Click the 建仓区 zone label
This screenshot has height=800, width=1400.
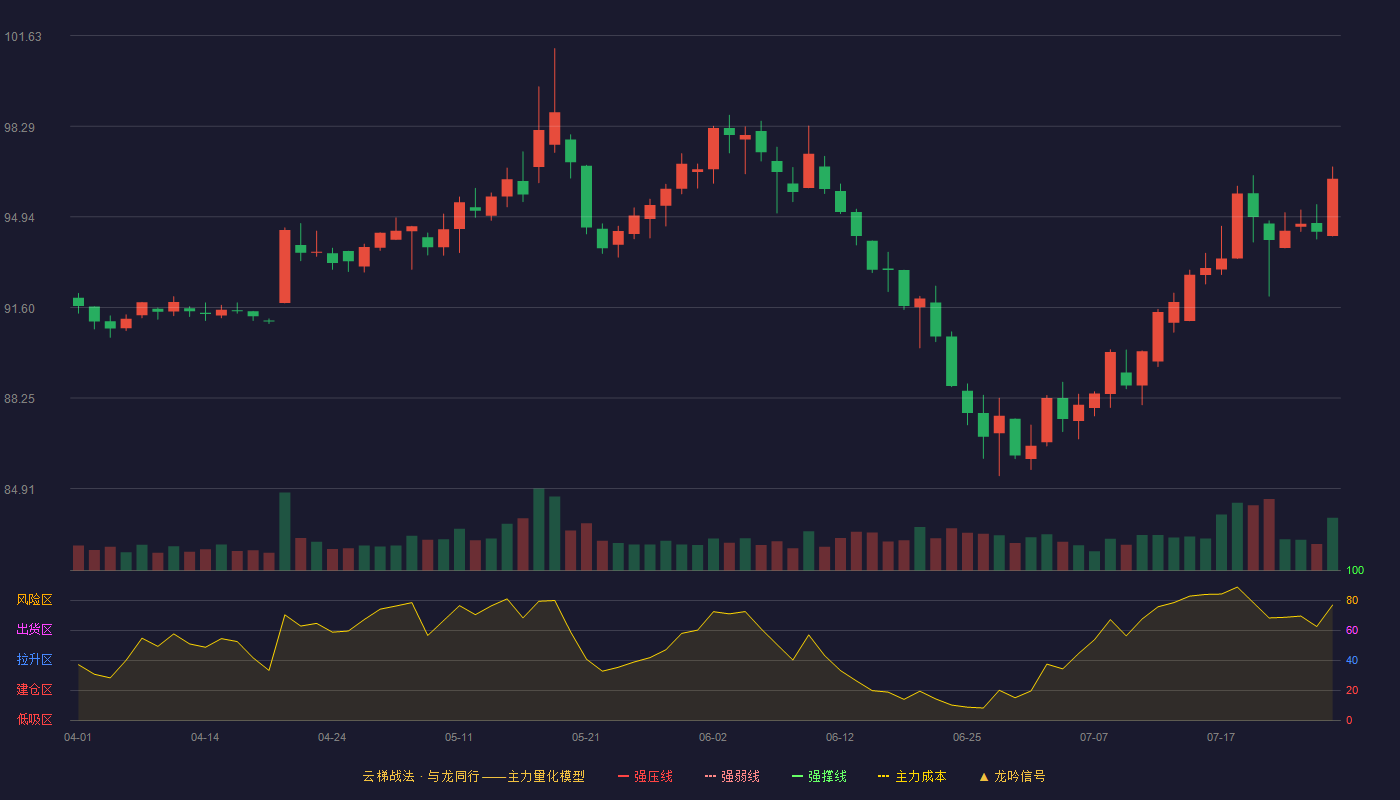pyautogui.click(x=34, y=690)
